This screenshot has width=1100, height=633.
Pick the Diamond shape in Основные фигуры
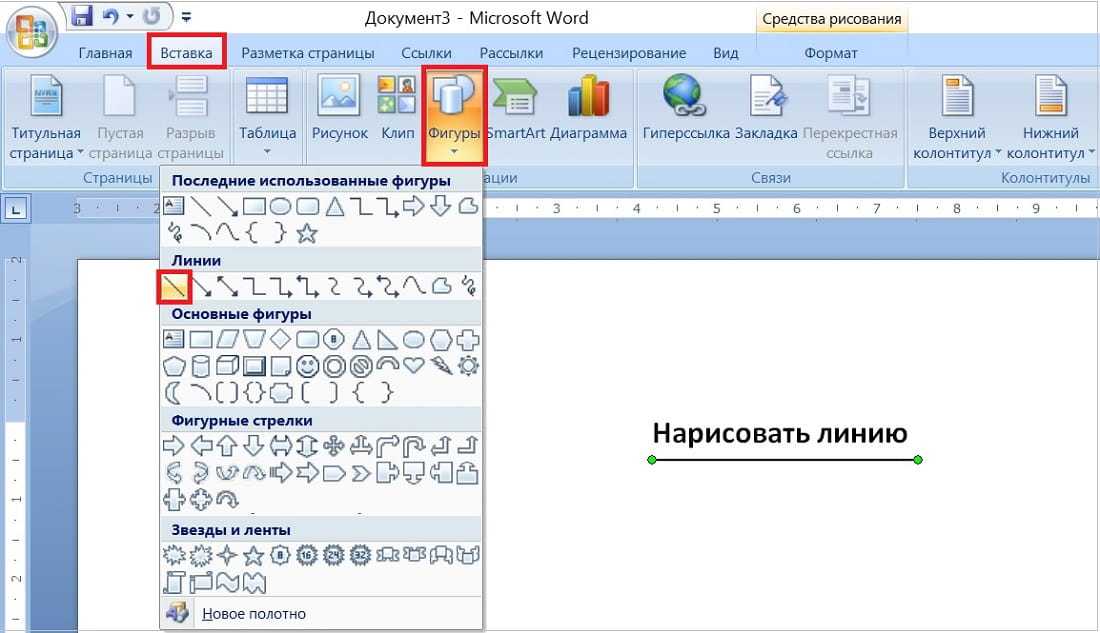point(281,340)
